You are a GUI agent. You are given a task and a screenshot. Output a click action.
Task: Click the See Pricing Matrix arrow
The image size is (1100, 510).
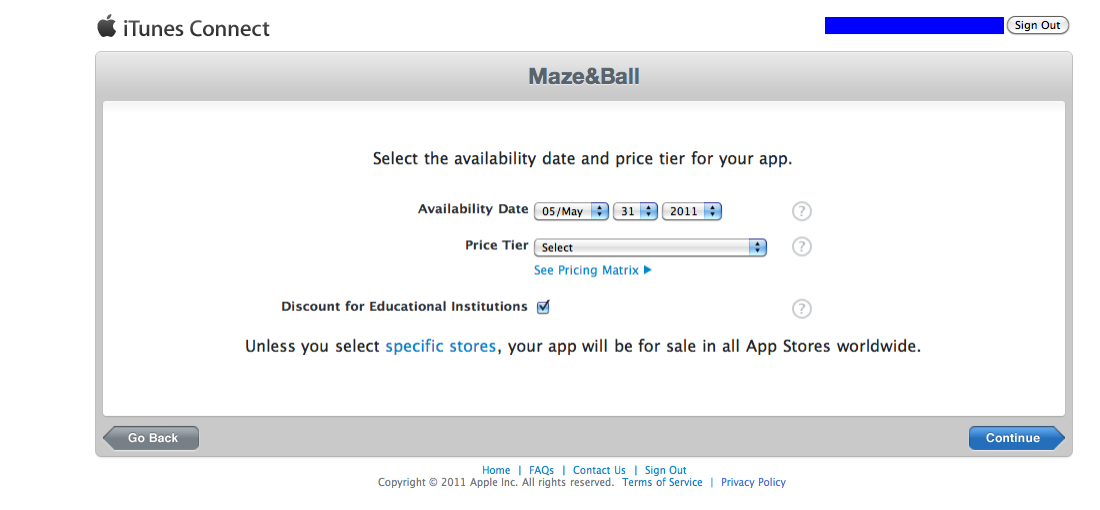click(648, 270)
